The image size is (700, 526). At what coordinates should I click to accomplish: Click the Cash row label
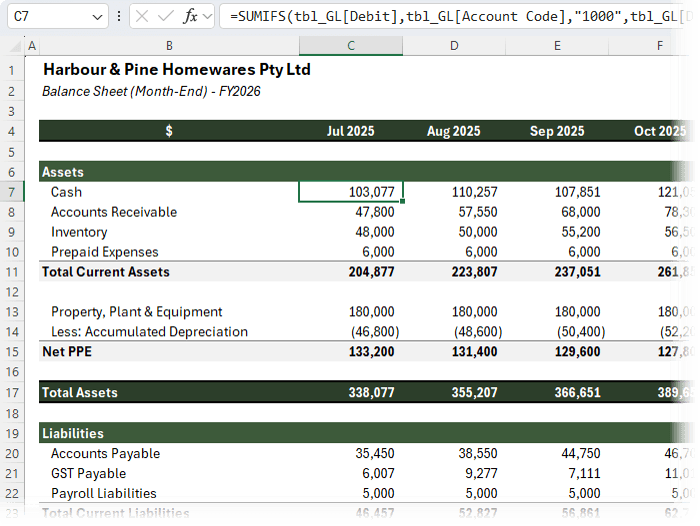[67, 192]
